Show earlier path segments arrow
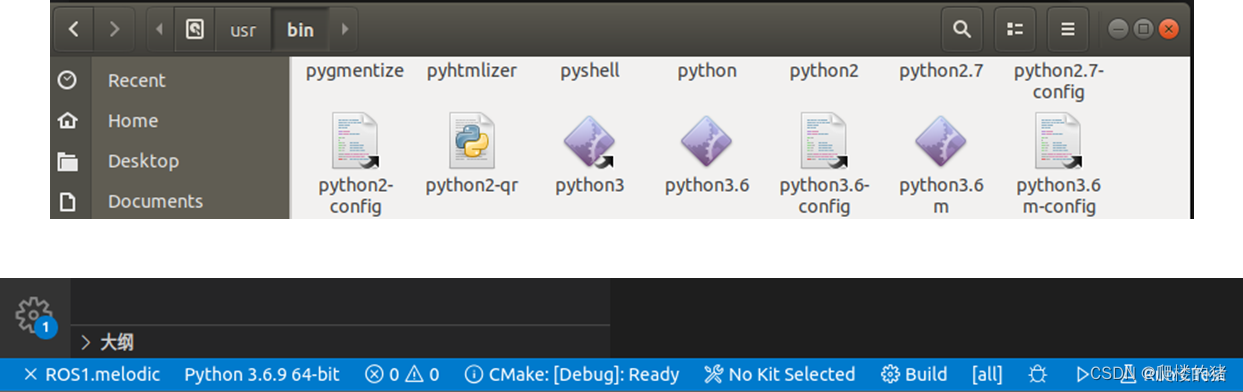The height and width of the screenshot is (392, 1243). 159,29
